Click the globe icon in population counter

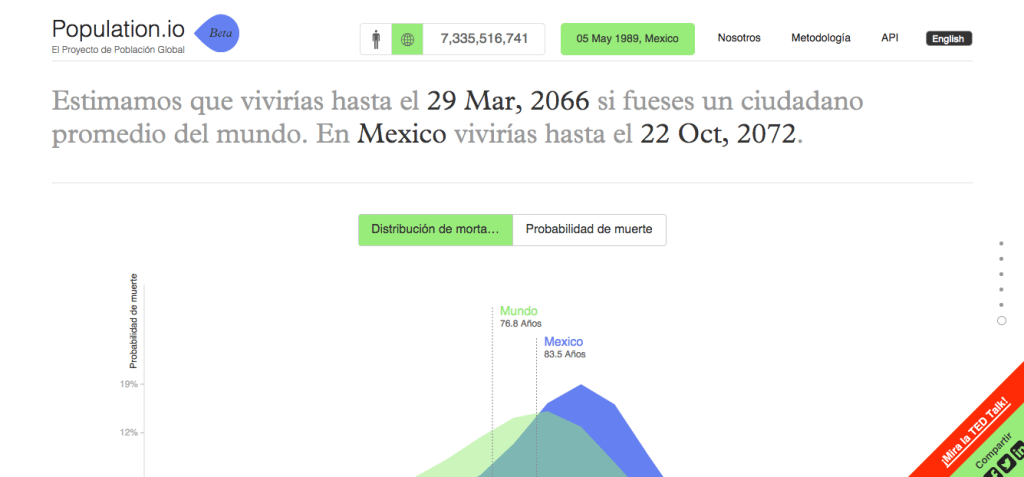(x=407, y=39)
